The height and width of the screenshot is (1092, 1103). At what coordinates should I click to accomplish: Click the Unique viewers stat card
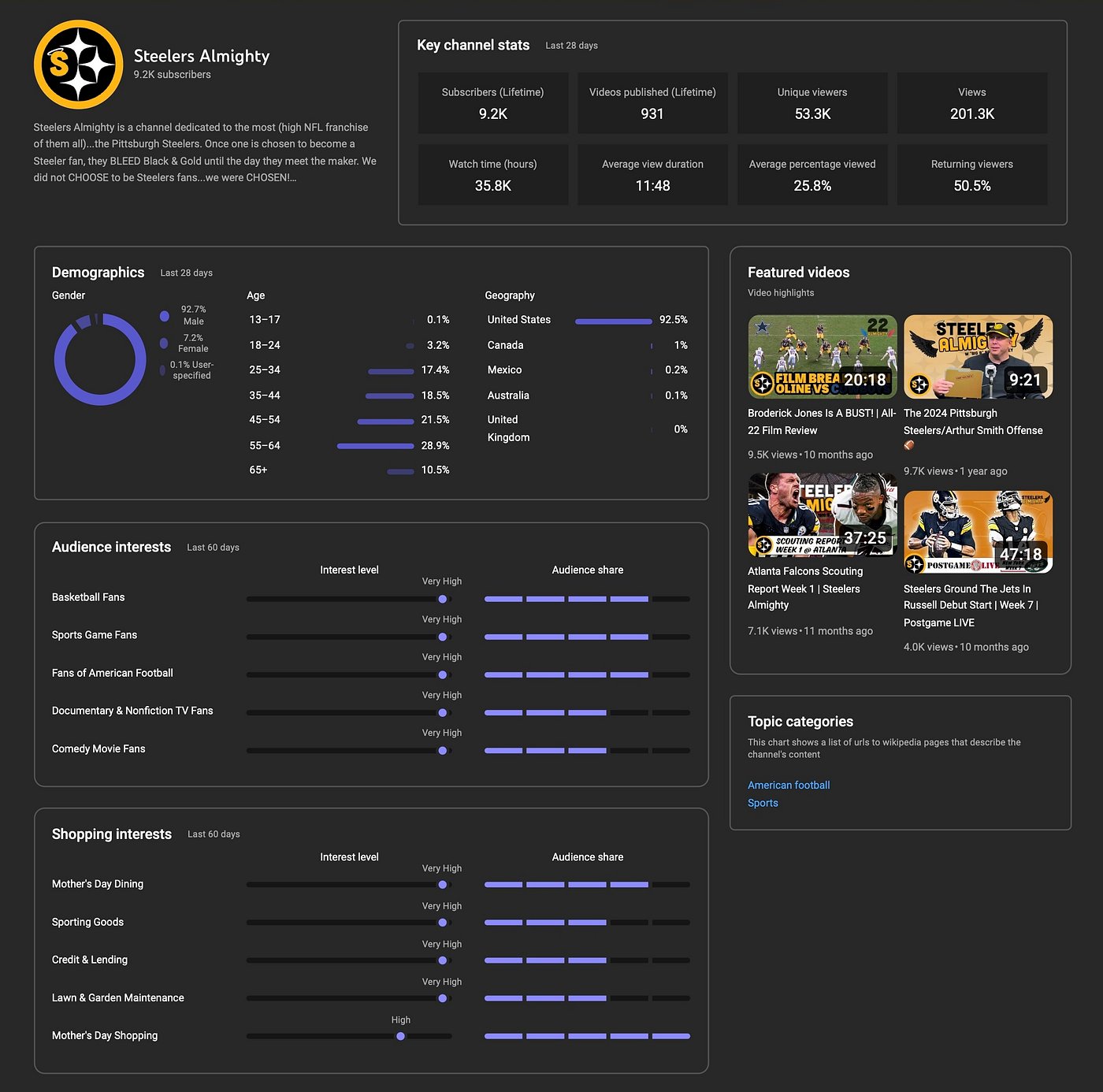(x=812, y=103)
